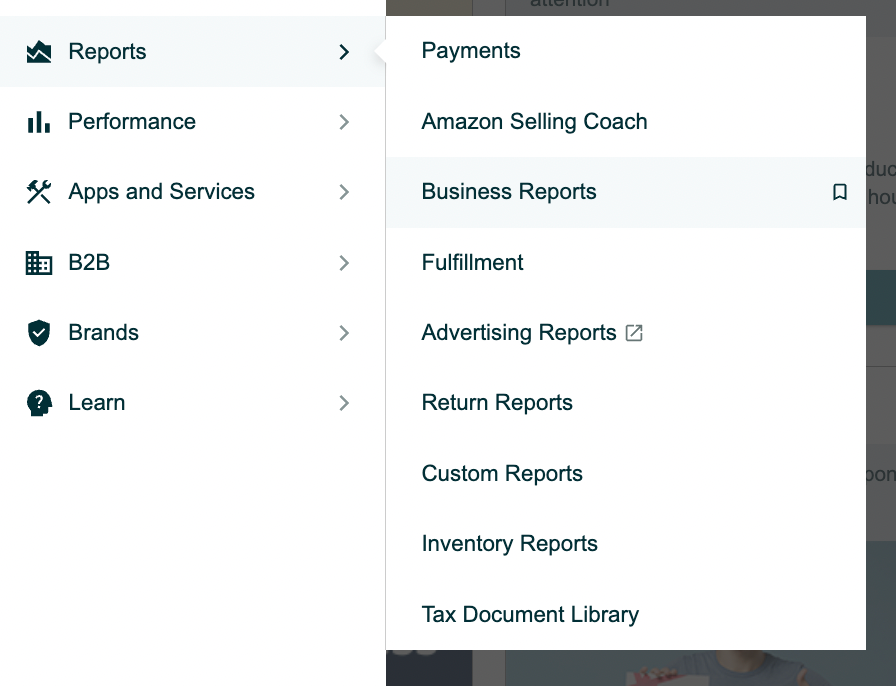Open the Apps and Services menu item

click(193, 192)
